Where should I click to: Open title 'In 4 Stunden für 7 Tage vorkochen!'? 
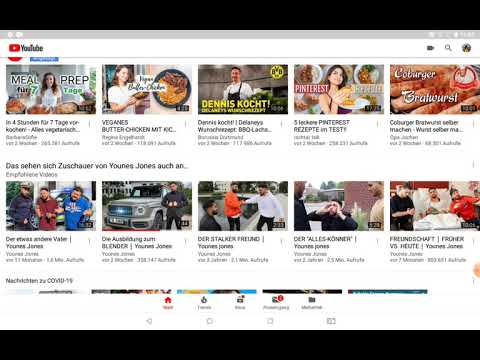click(43, 126)
